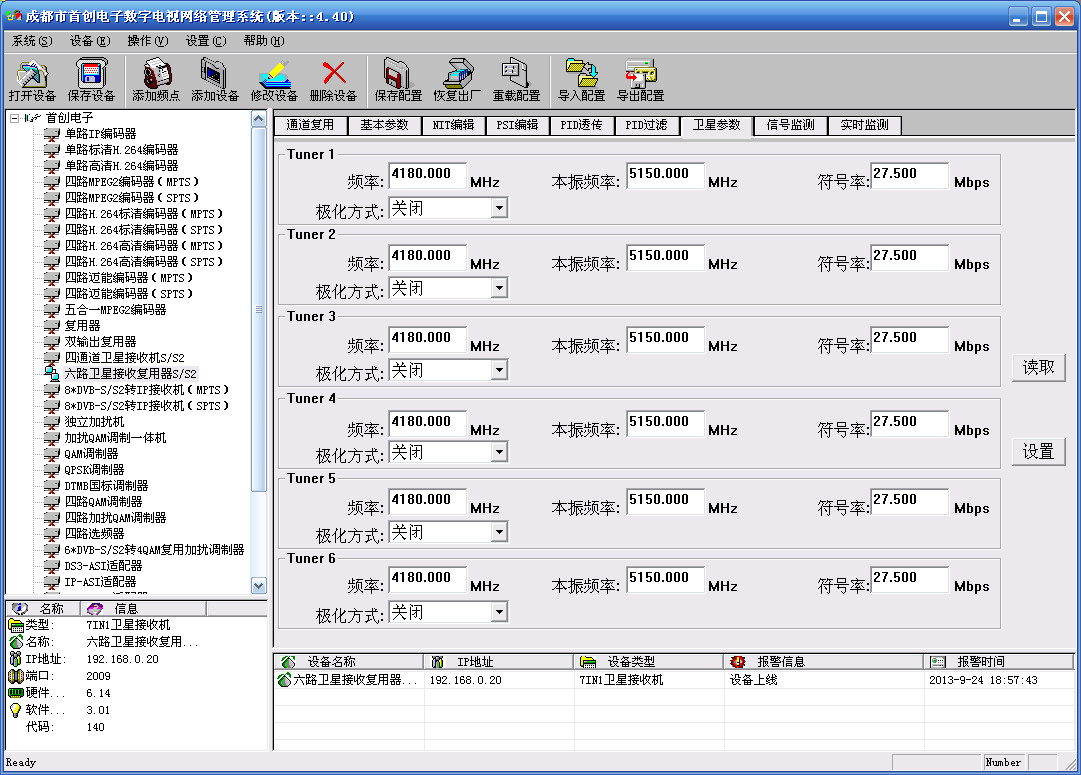Open the 操作(V) menu
Screen dimensions: 1081x775
(x=148, y=41)
